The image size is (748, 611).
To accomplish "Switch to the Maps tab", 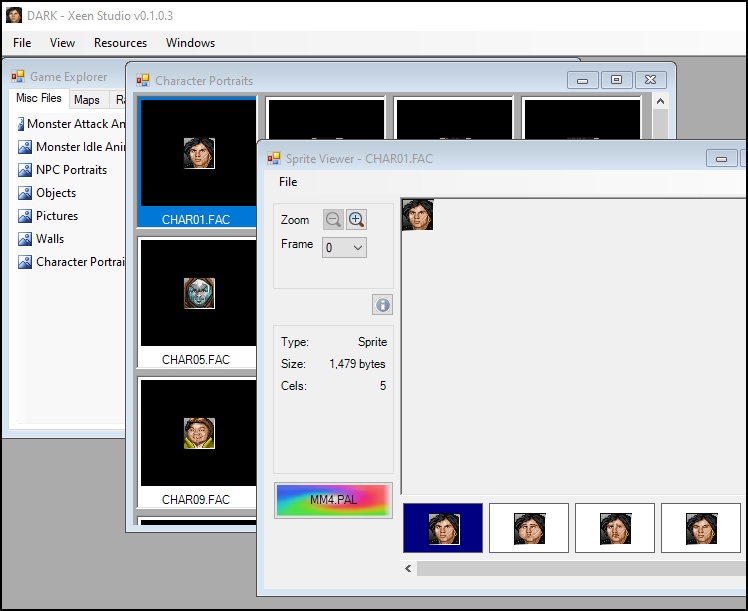I will (87, 100).
